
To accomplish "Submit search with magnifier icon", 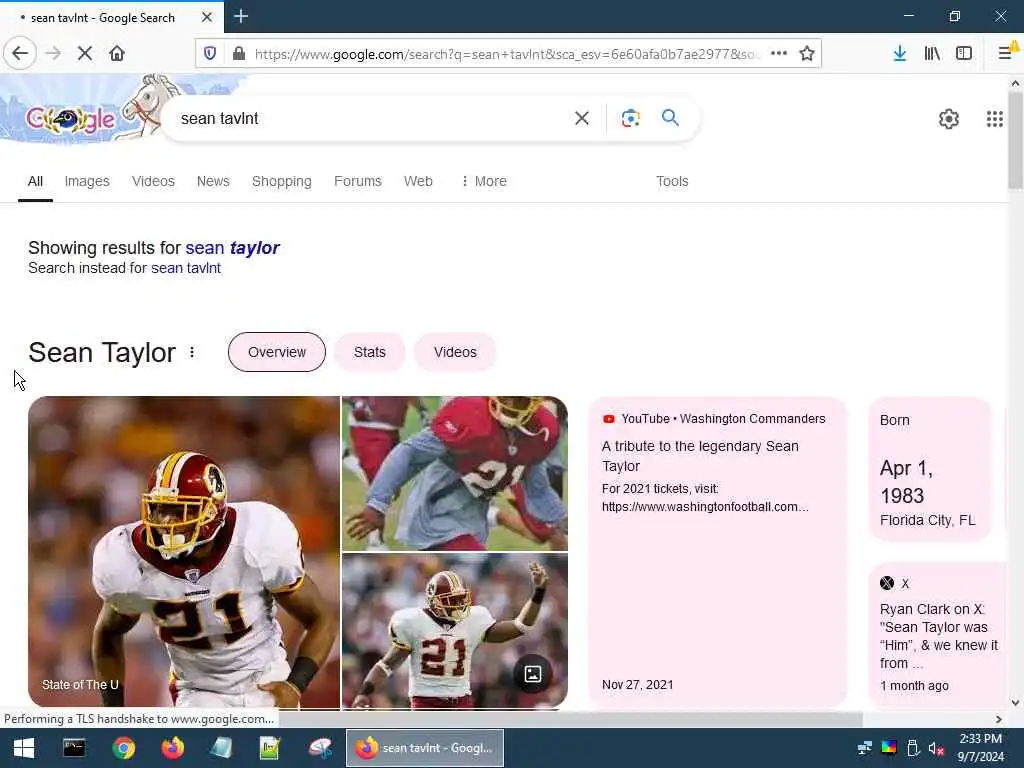I will tap(670, 118).
